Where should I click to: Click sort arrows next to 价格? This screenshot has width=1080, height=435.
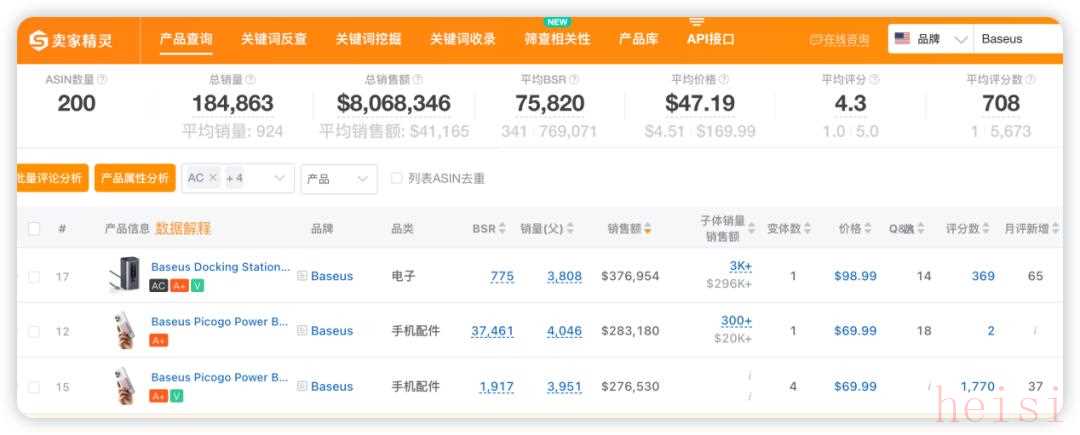869,229
